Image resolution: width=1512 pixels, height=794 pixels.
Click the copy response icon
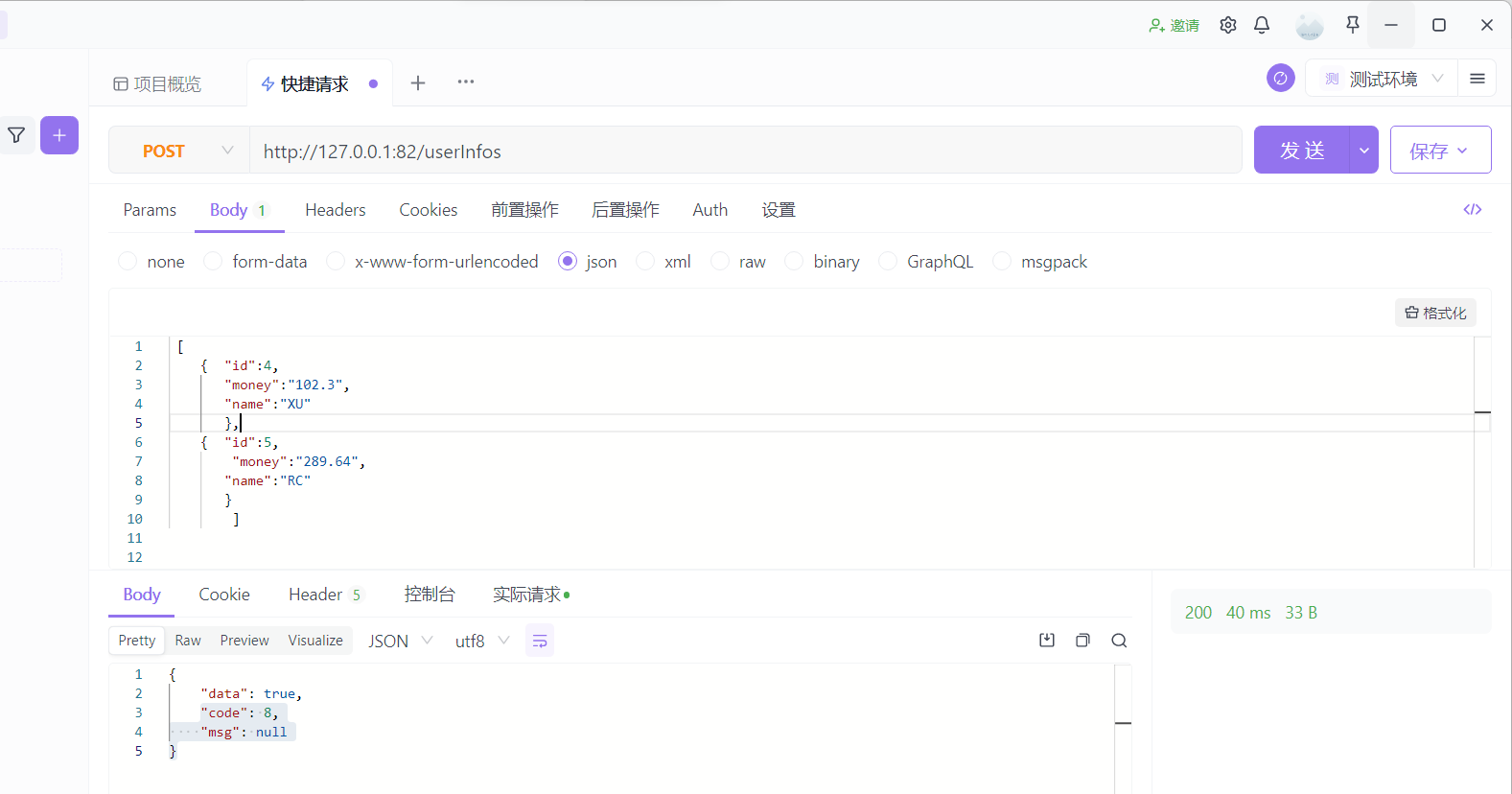click(x=1082, y=641)
